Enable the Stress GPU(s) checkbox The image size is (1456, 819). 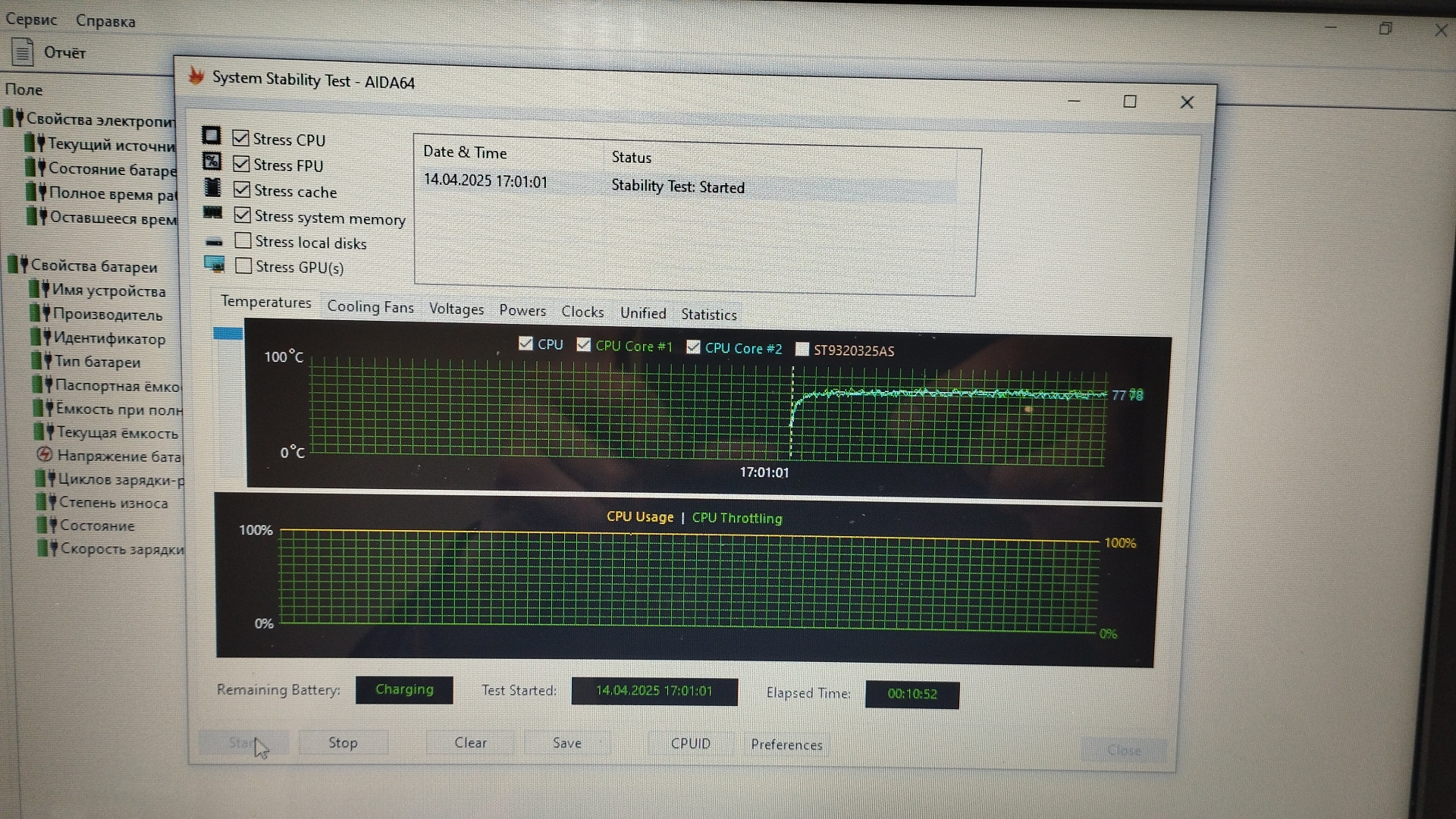point(243,266)
